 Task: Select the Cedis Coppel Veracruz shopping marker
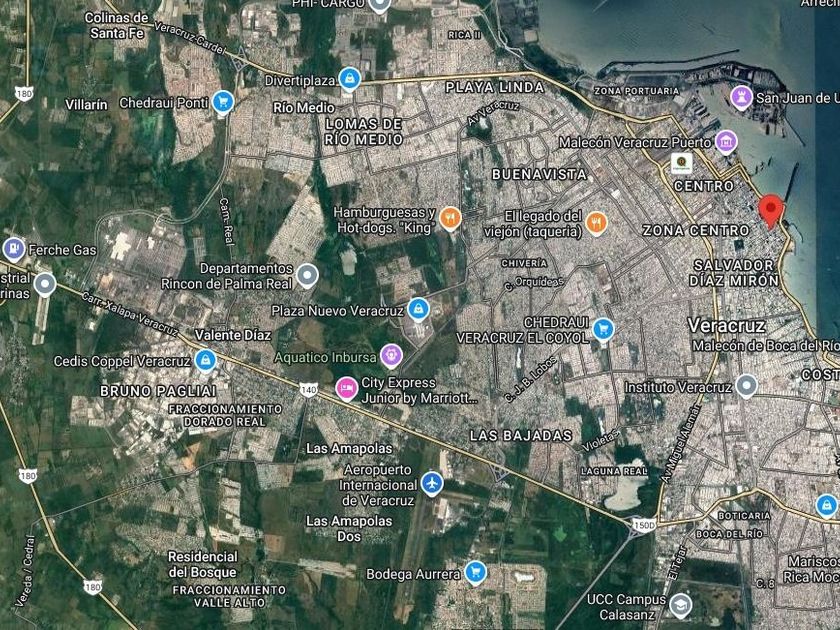(x=205, y=360)
